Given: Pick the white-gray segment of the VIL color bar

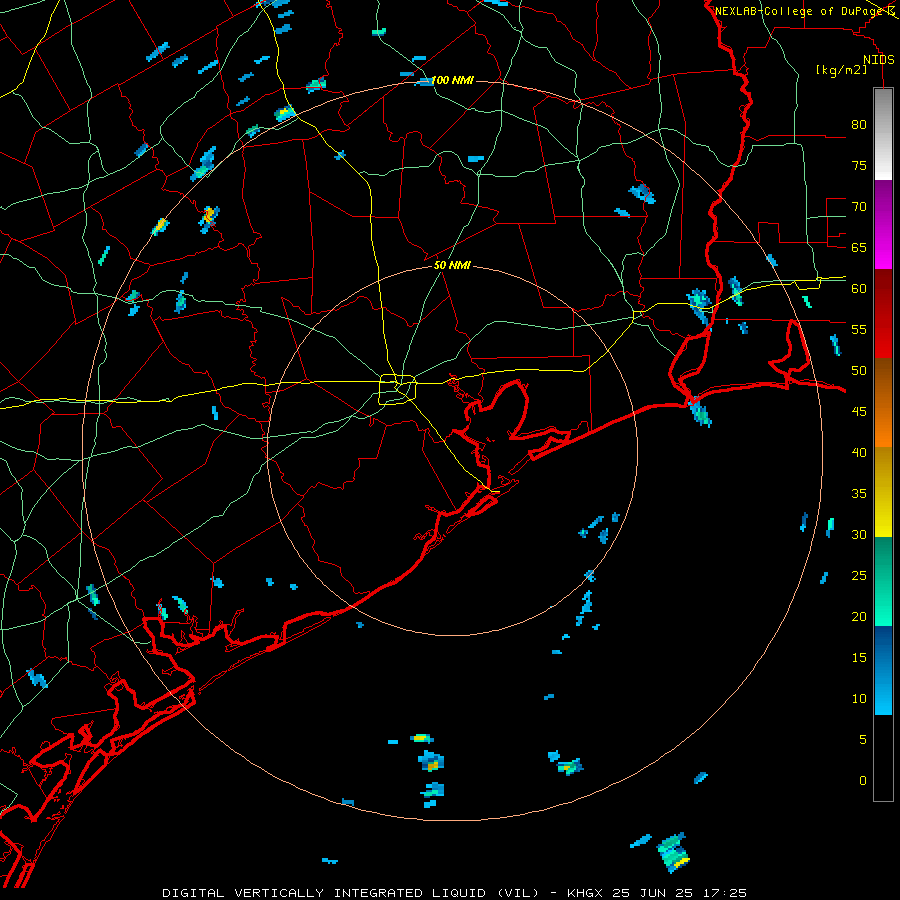Looking at the screenshot, I should pyautogui.click(x=883, y=134).
